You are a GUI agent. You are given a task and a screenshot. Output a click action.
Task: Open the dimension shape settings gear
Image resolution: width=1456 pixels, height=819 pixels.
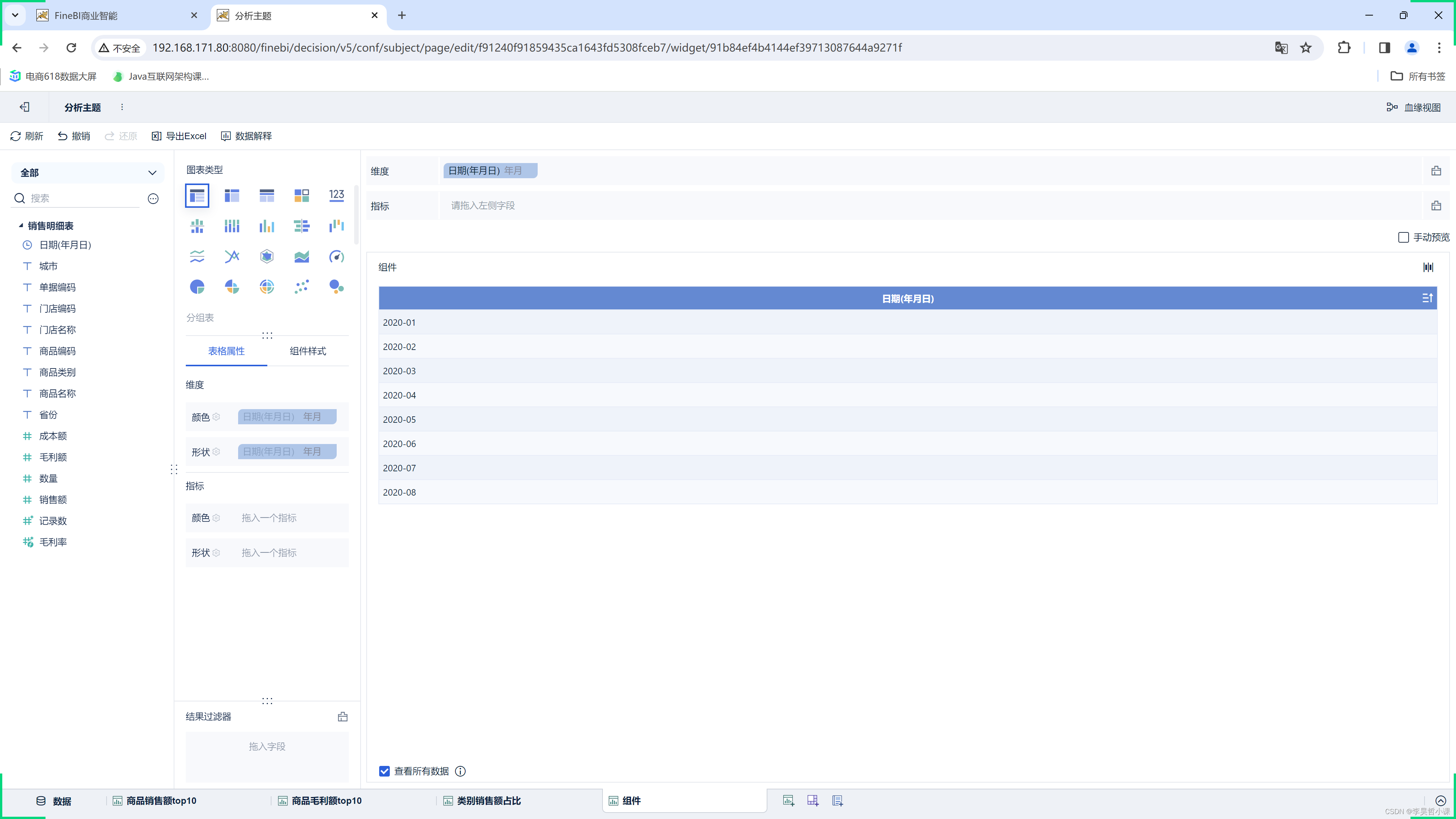coord(216,452)
